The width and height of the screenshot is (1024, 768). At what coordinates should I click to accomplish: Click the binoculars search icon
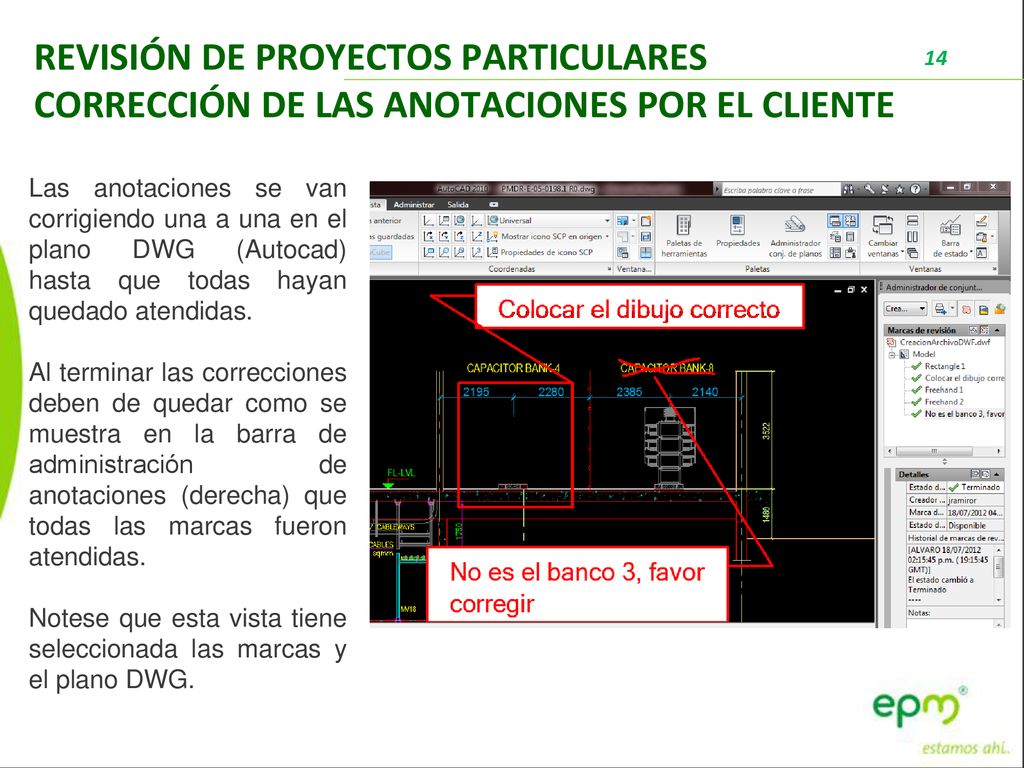tap(848, 189)
